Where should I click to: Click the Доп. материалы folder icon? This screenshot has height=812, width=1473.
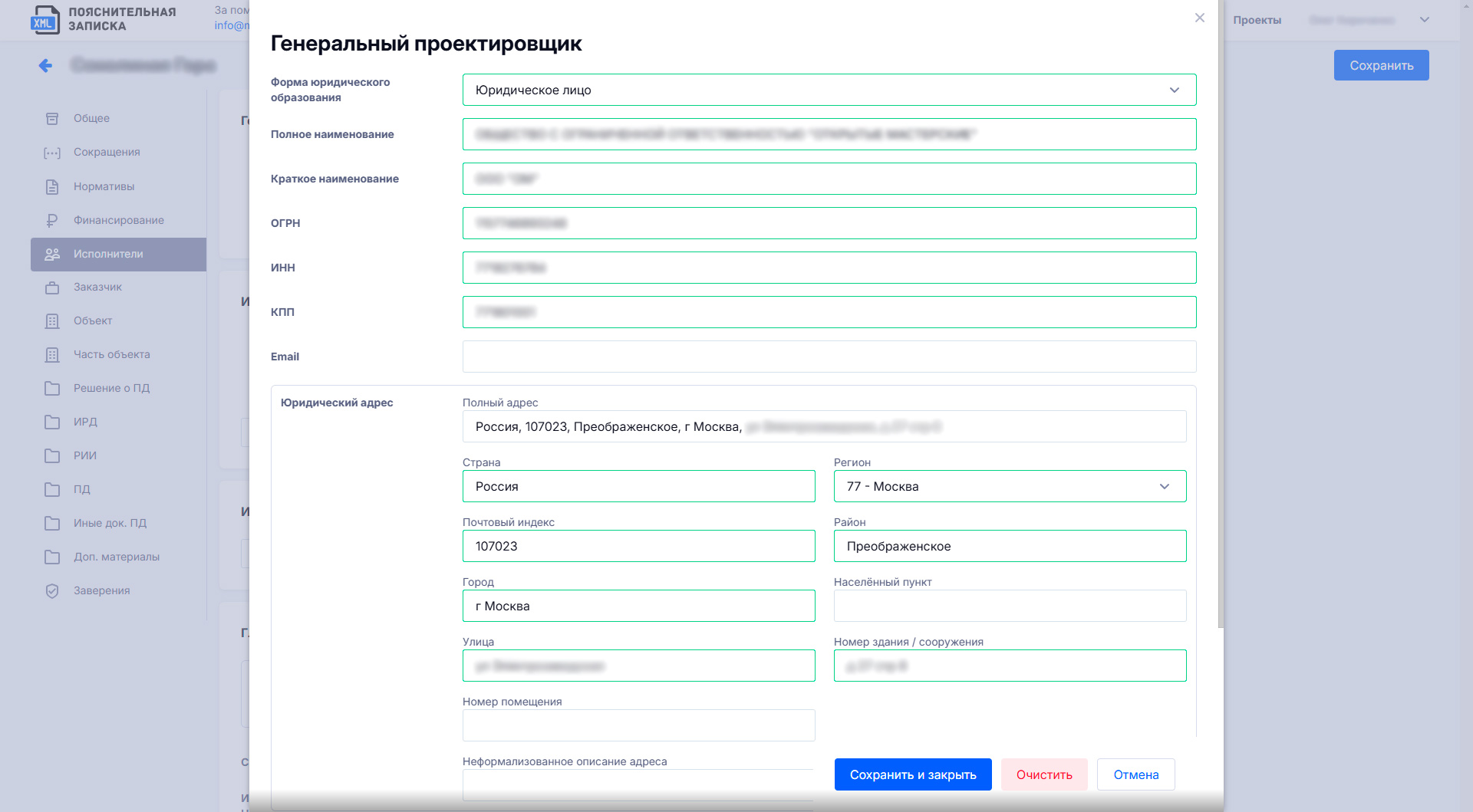[x=52, y=557]
